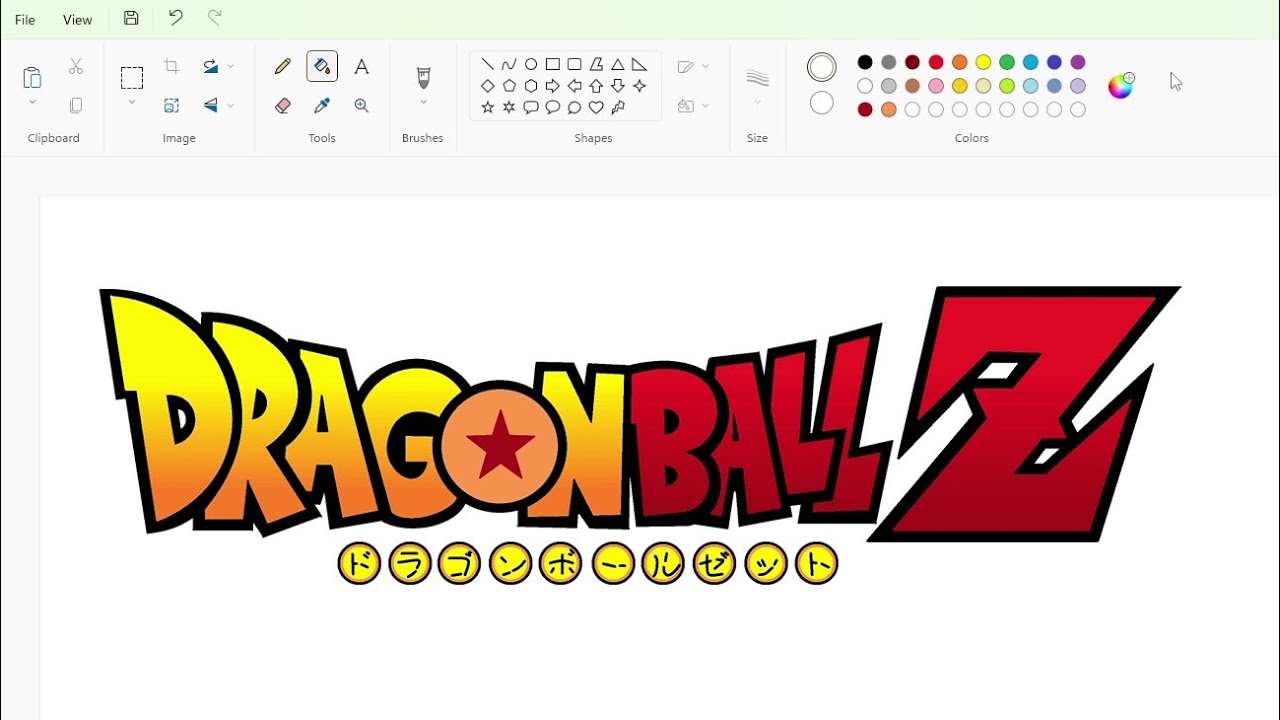Select the Brushes tool
This screenshot has width=1280, height=720.
click(x=423, y=76)
